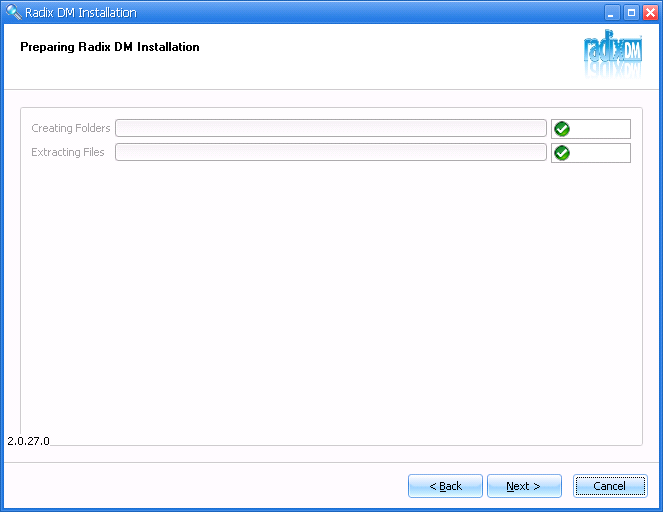Click the green checkmark beside Creating Folders

click(x=562, y=129)
